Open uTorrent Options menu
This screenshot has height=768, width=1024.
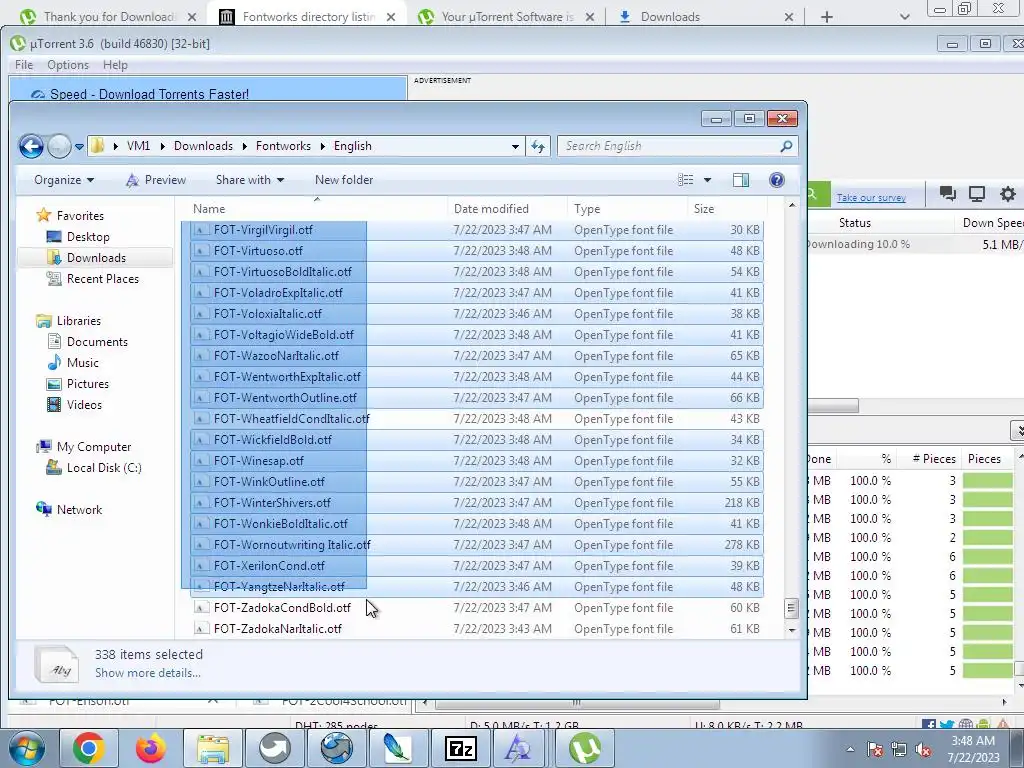[67, 65]
